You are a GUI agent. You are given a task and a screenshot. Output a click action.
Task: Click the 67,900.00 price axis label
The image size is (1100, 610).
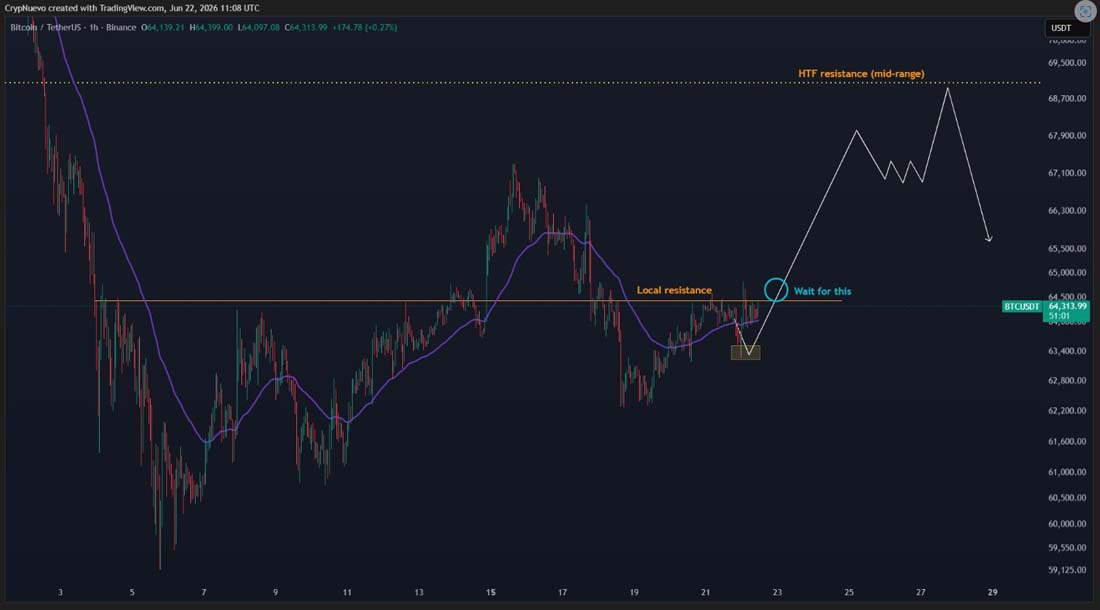pyautogui.click(x=1067, y=136)
